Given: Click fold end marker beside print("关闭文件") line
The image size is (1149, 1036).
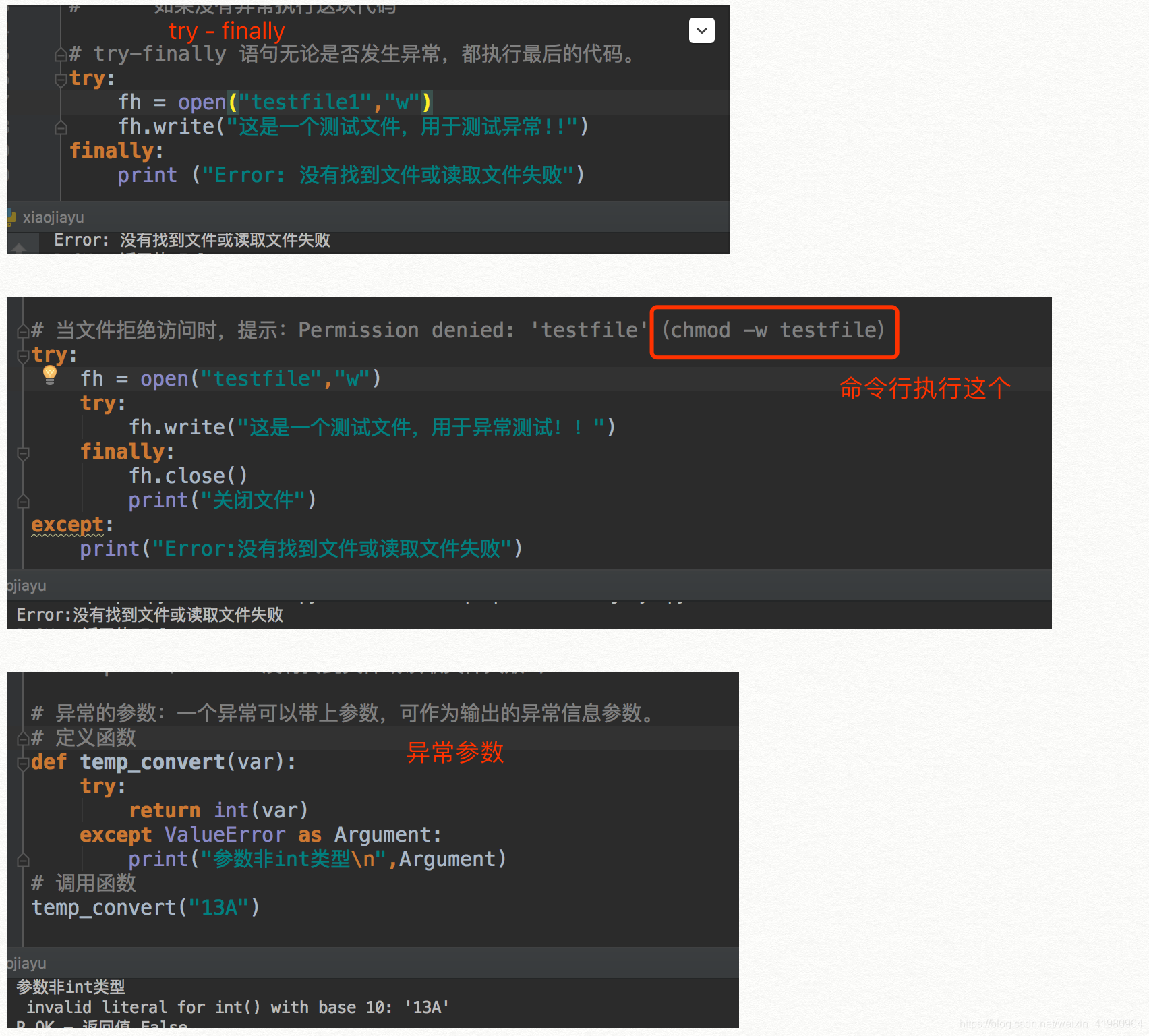Looking at the screenshot, I should (x=23, y=501).
